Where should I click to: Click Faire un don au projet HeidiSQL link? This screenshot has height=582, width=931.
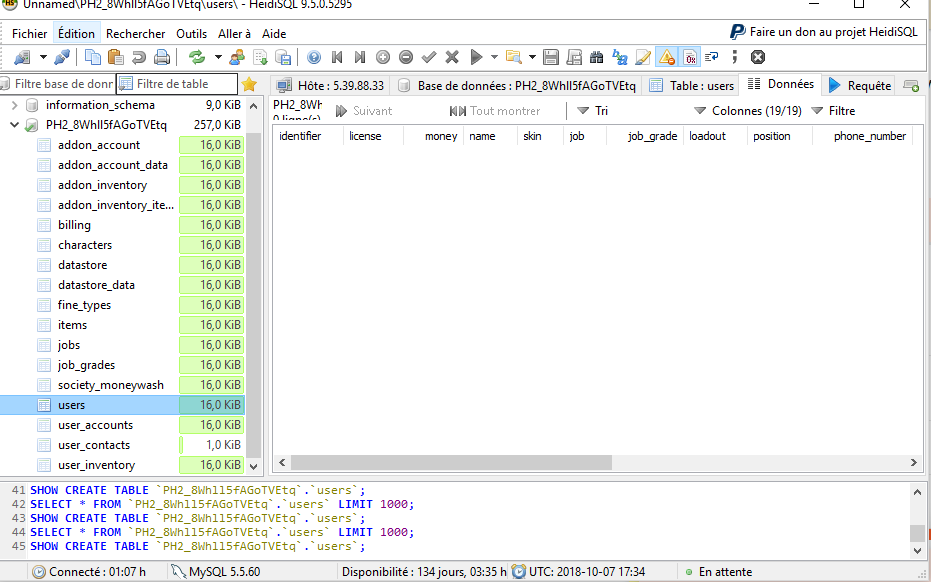(823, 32)
